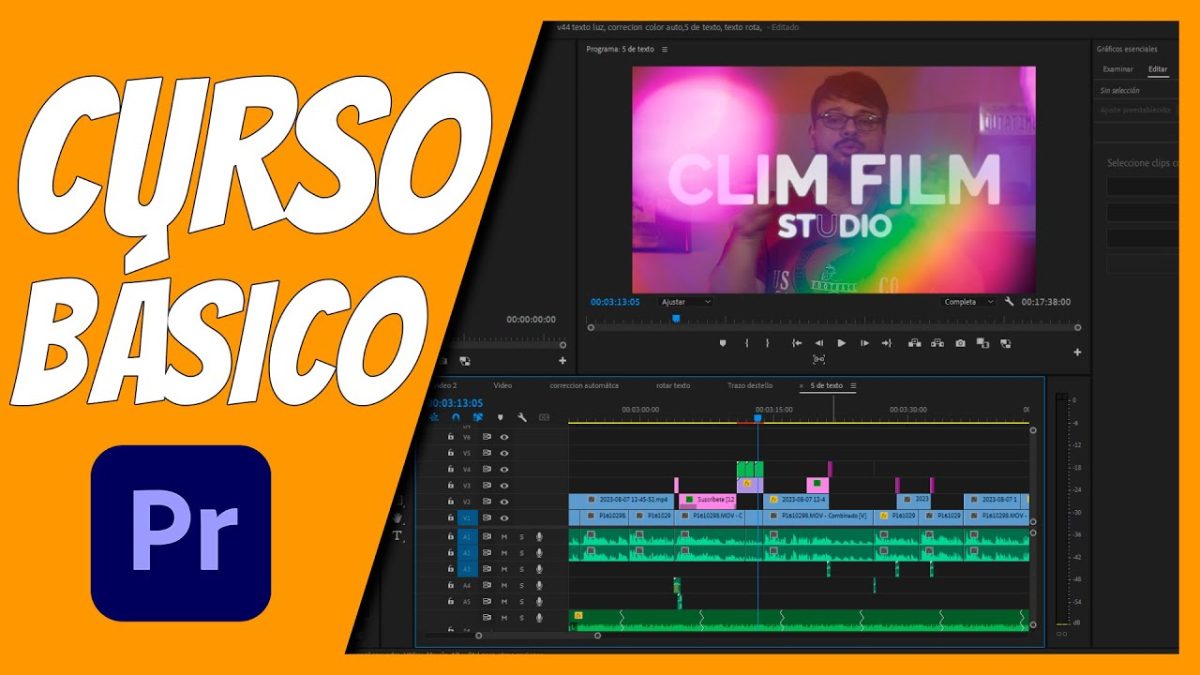Screen dimensions: 1200x675
Task: Open the '5 de texto' sequence panel menu
Action: pyautogui.click(x=853, y=385)
